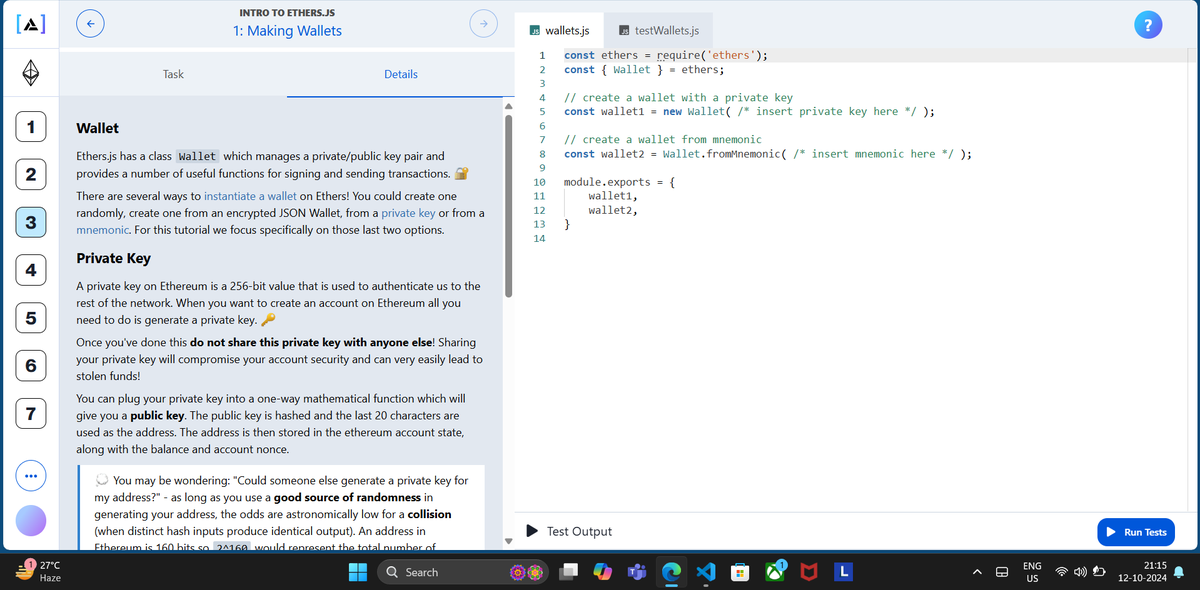
Task: Show hidden system tray icons chevron
Action: 975,573
